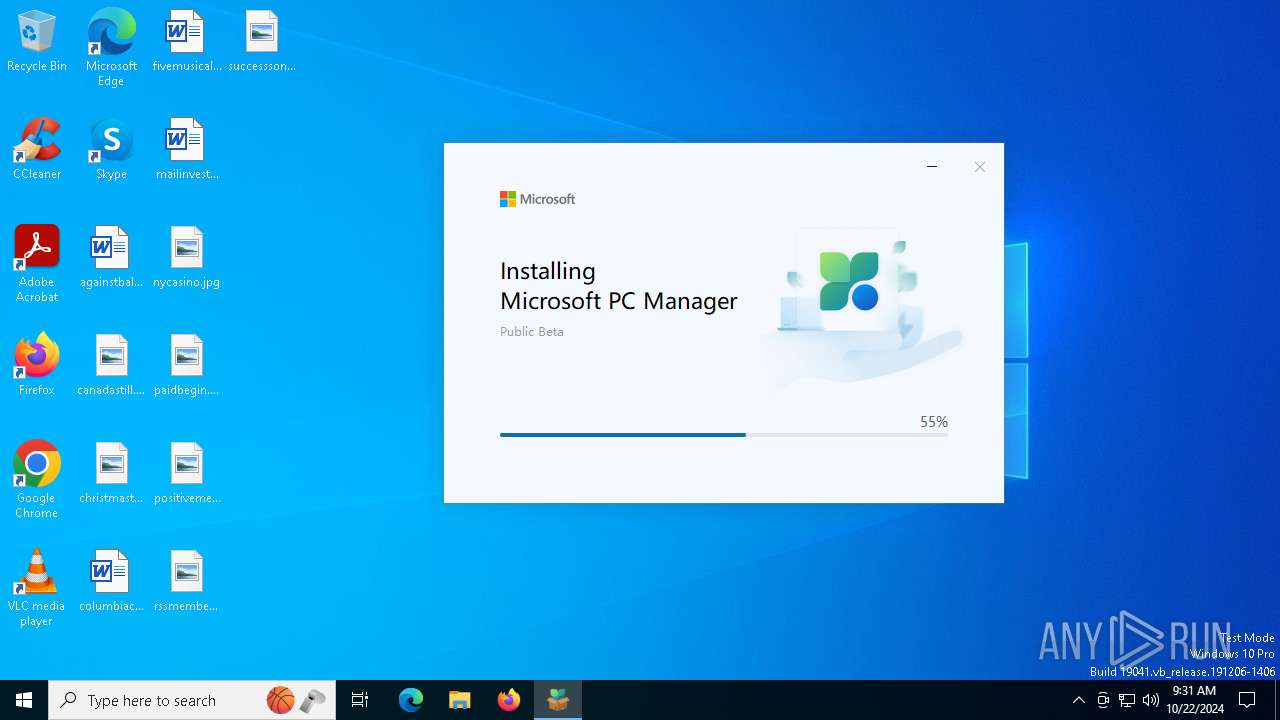Select the nycasino.jpg image file
The image size is (1280, 720).
[x=187, y=258]
